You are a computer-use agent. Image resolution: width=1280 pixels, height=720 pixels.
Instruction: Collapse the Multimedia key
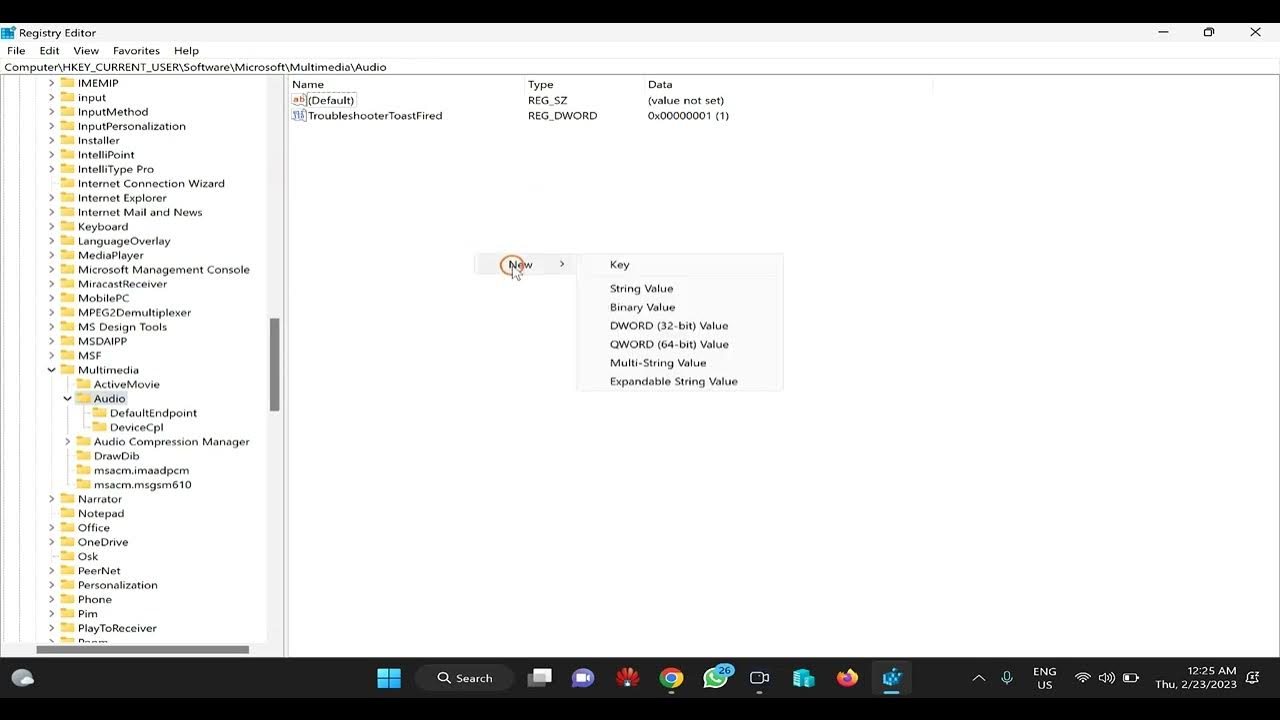tap(52, 370)
